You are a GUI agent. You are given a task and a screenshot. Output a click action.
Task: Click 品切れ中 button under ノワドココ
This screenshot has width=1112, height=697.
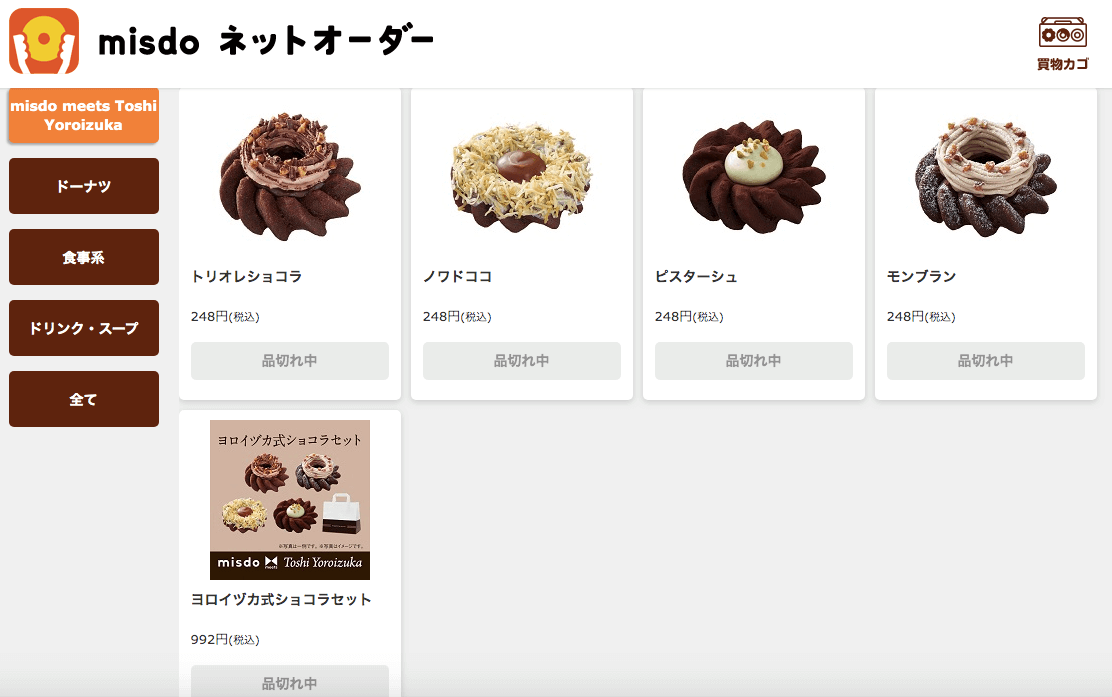[x=522, y=361]
